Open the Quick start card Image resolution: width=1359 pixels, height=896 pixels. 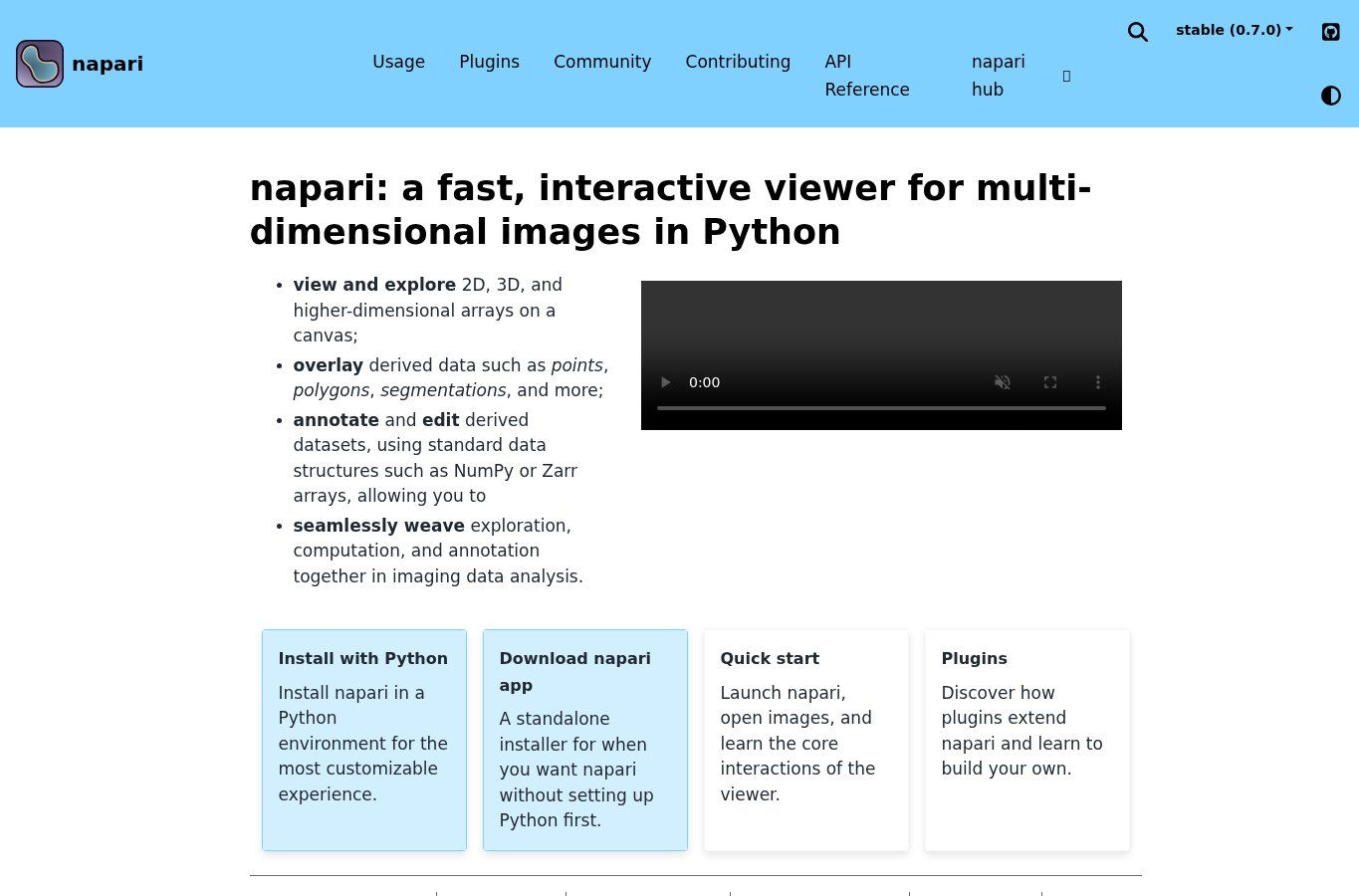click(x=806, y=740)
